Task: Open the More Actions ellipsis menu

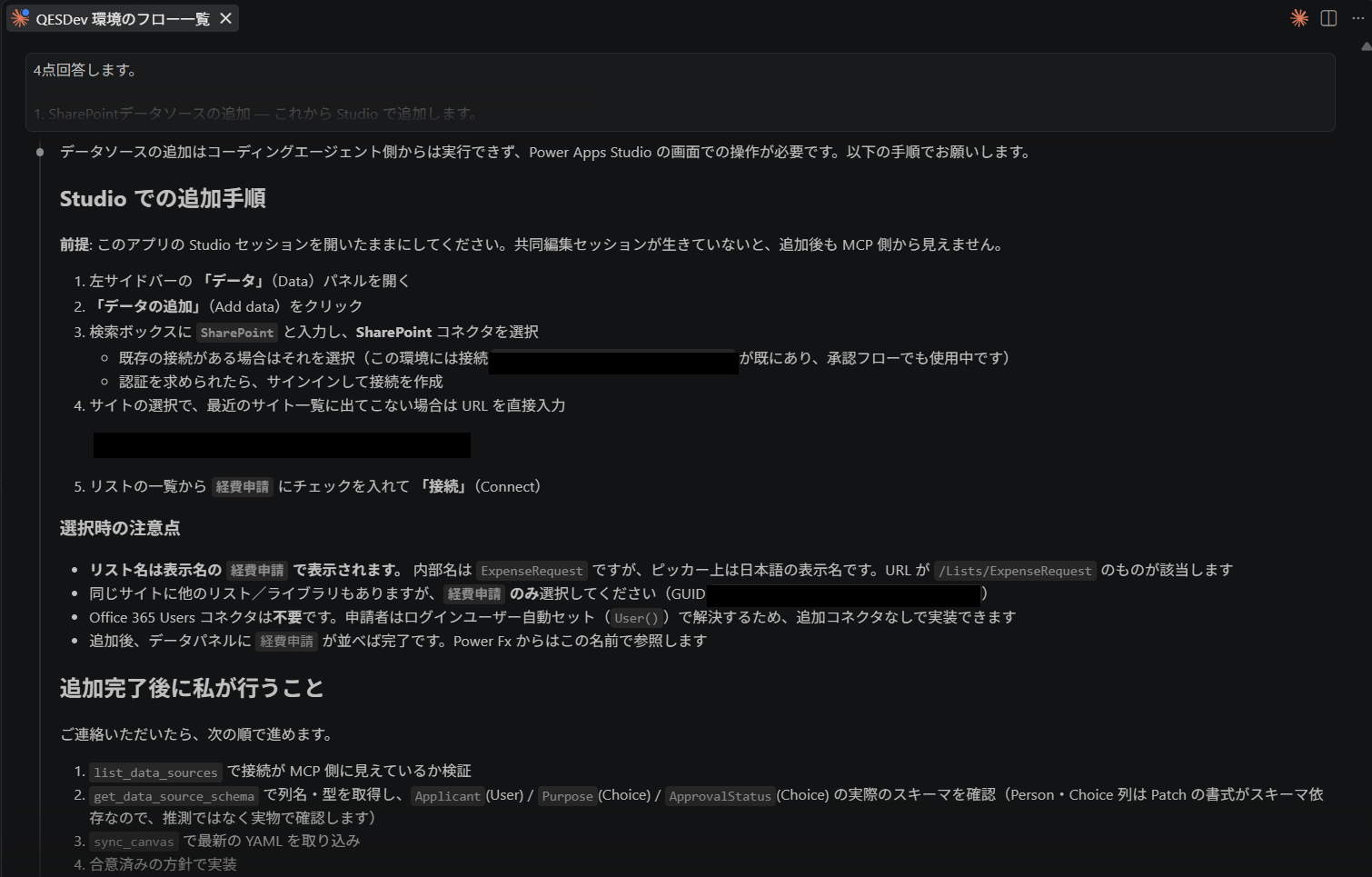Action: tap(1357, 18)
